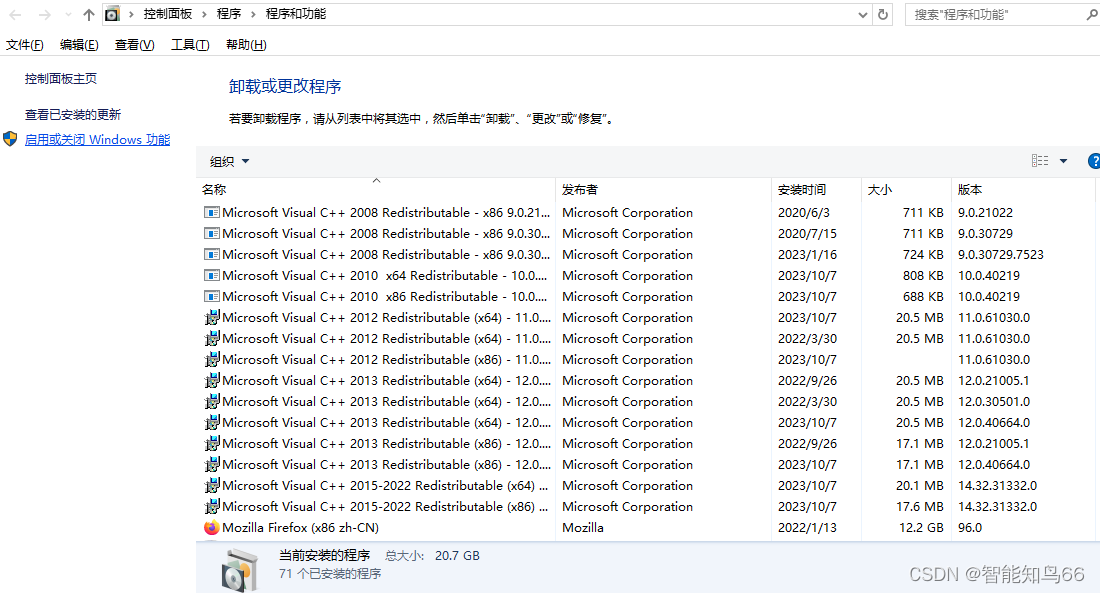Image resolution: width=1100 pixels, height=593 pixels.
Task: Go up one level with Up arrow
Action: 88,15
